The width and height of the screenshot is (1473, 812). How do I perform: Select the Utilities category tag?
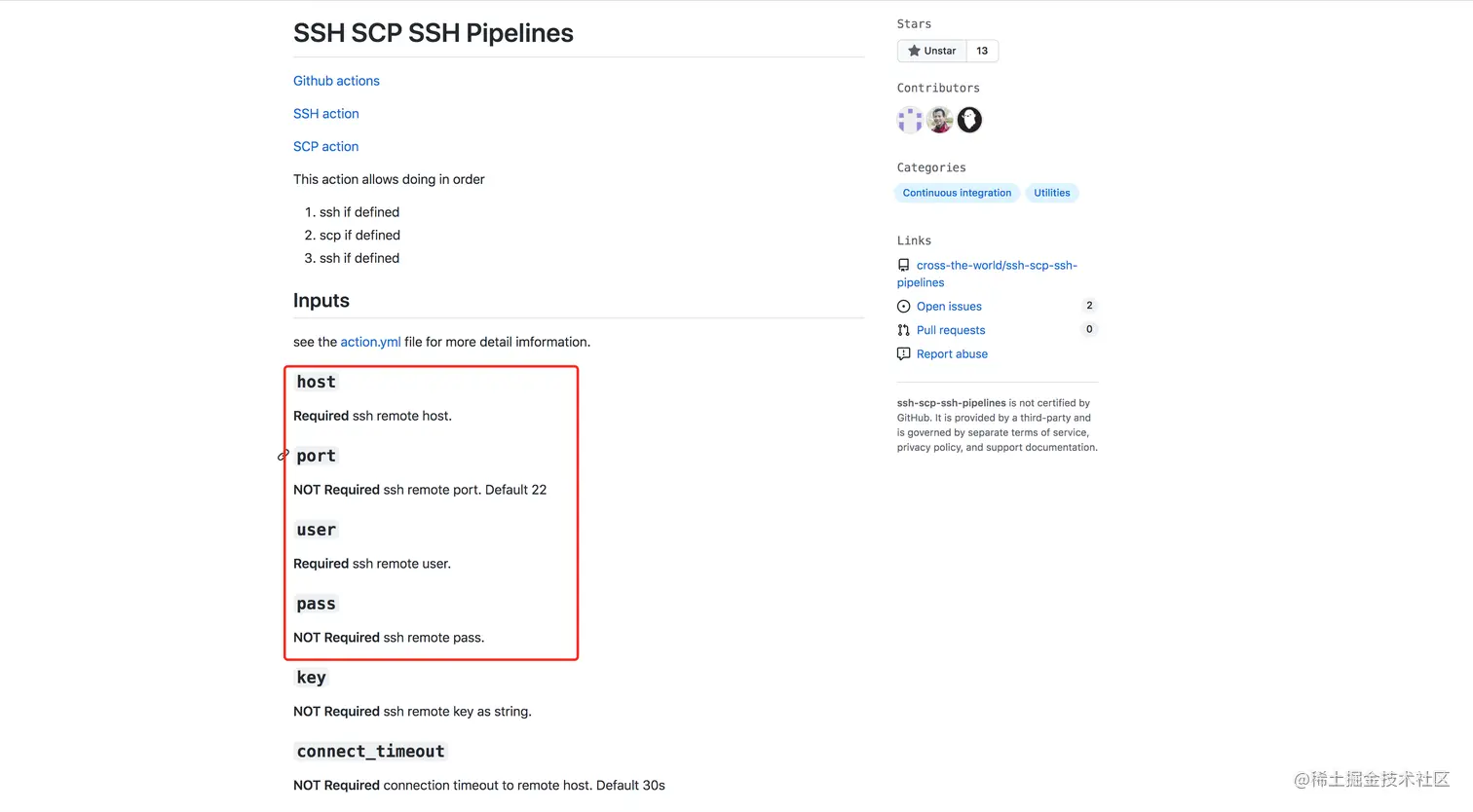click(x=1051, y=193)
